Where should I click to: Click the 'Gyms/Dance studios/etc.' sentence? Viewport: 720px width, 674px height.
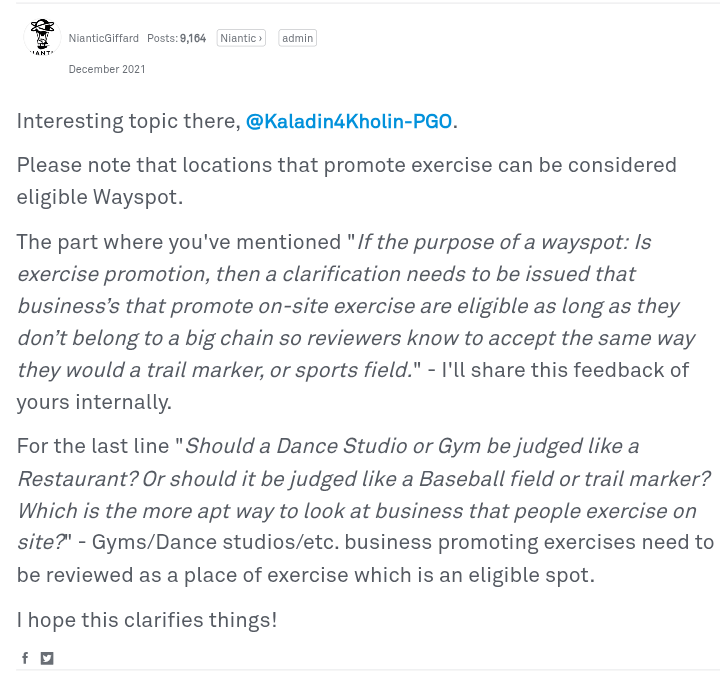403,543
